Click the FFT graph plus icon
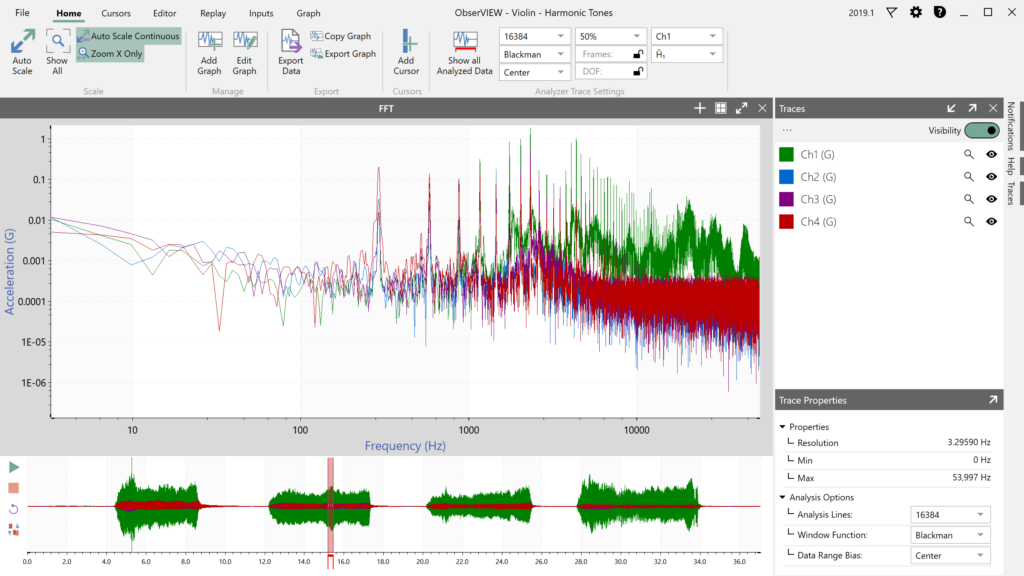The image size is (1024, 576). (x=699, y=108)
